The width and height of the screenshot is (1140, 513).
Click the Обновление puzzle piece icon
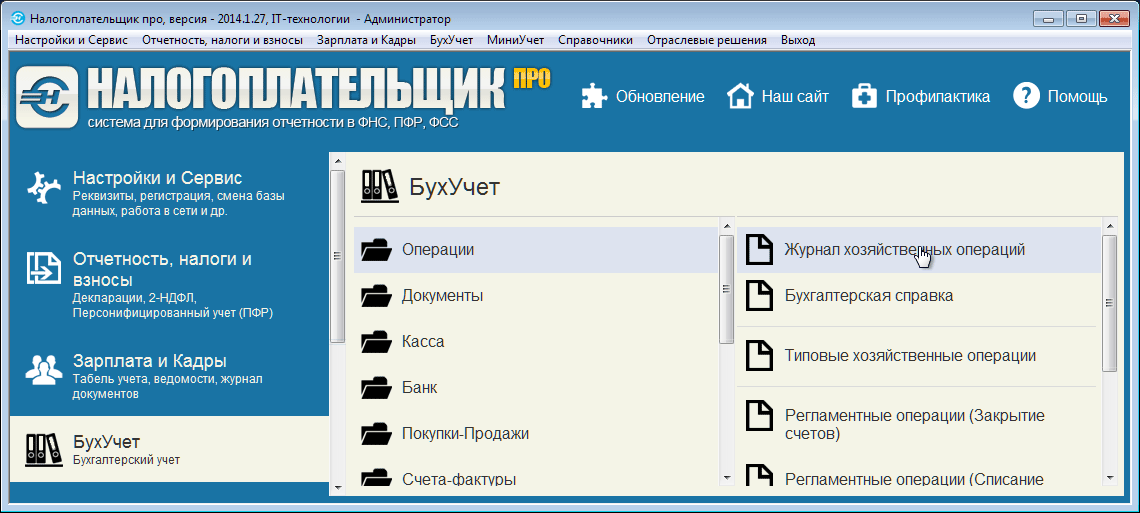coord(594,96)
